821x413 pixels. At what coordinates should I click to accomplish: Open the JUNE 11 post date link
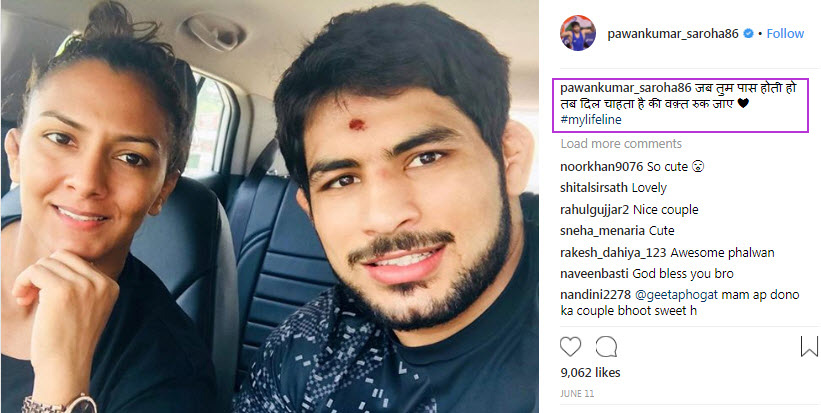[x=577, y=394]
